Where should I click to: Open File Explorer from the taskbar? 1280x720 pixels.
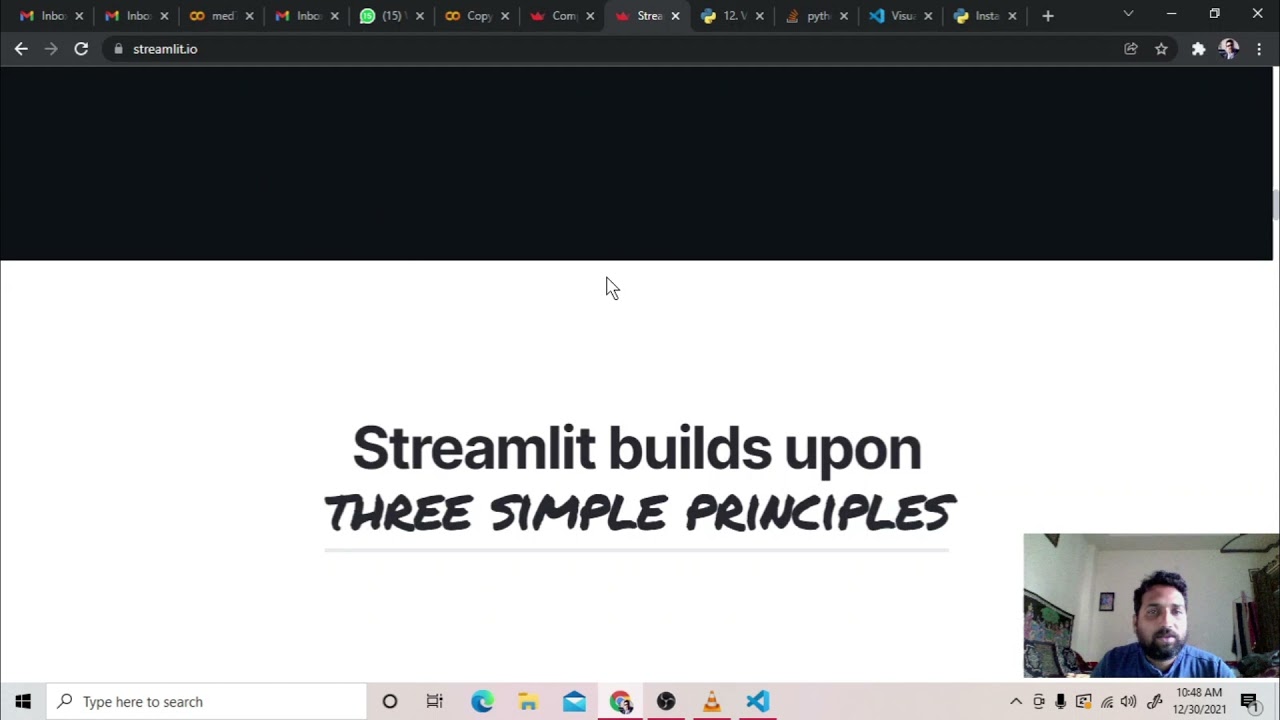click(x=528, y=701)
